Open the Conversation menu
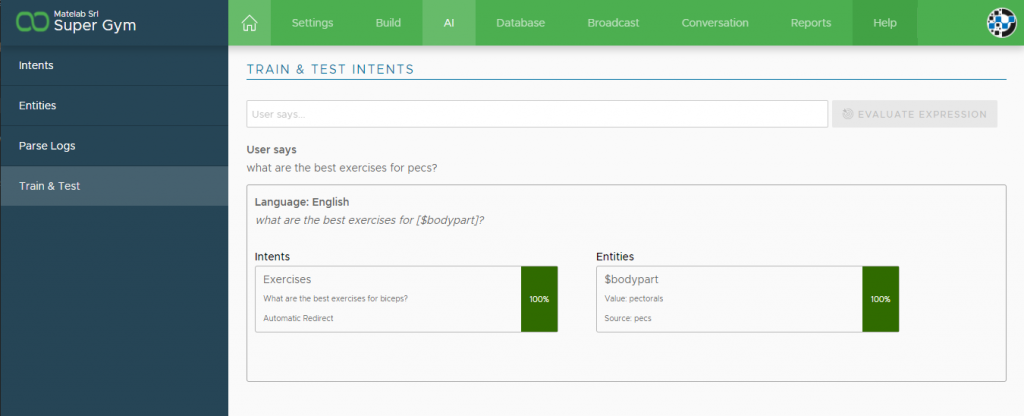The height and width of the screenshot is (416, 1024). pos(715,23)
